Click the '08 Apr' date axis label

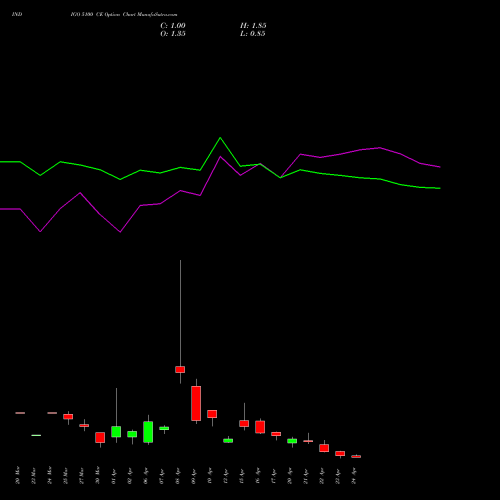tap(178, 475)
